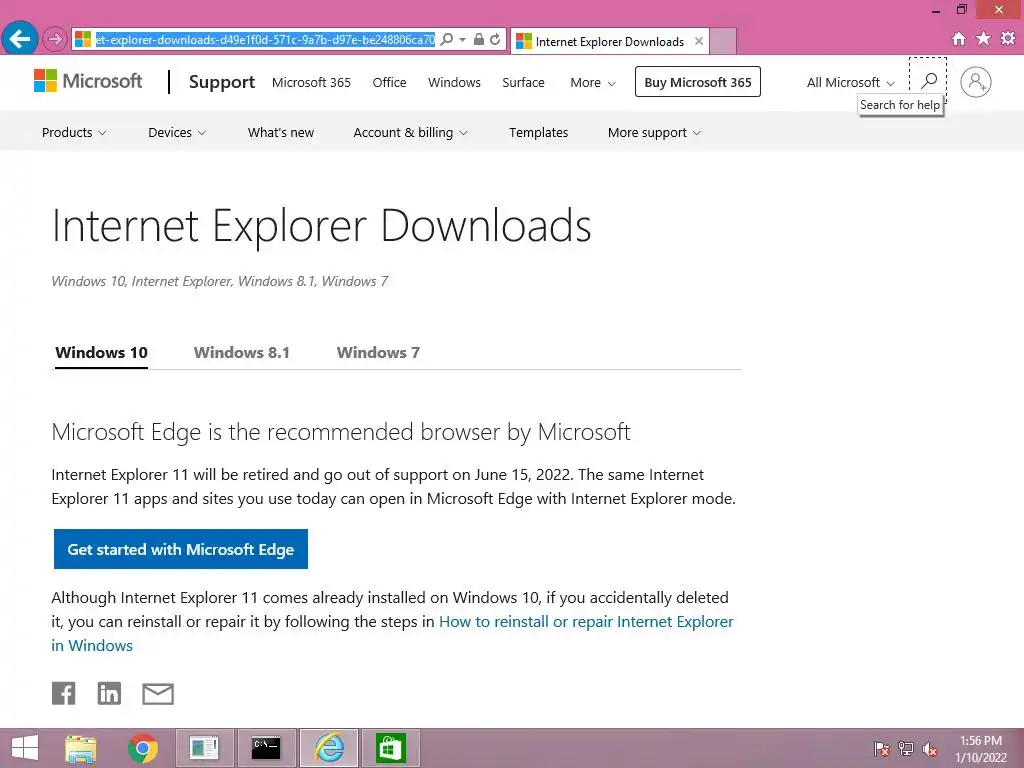
Task: Open the Tools gear icon
Action: pyautogui.click(x=1008, y=39)
